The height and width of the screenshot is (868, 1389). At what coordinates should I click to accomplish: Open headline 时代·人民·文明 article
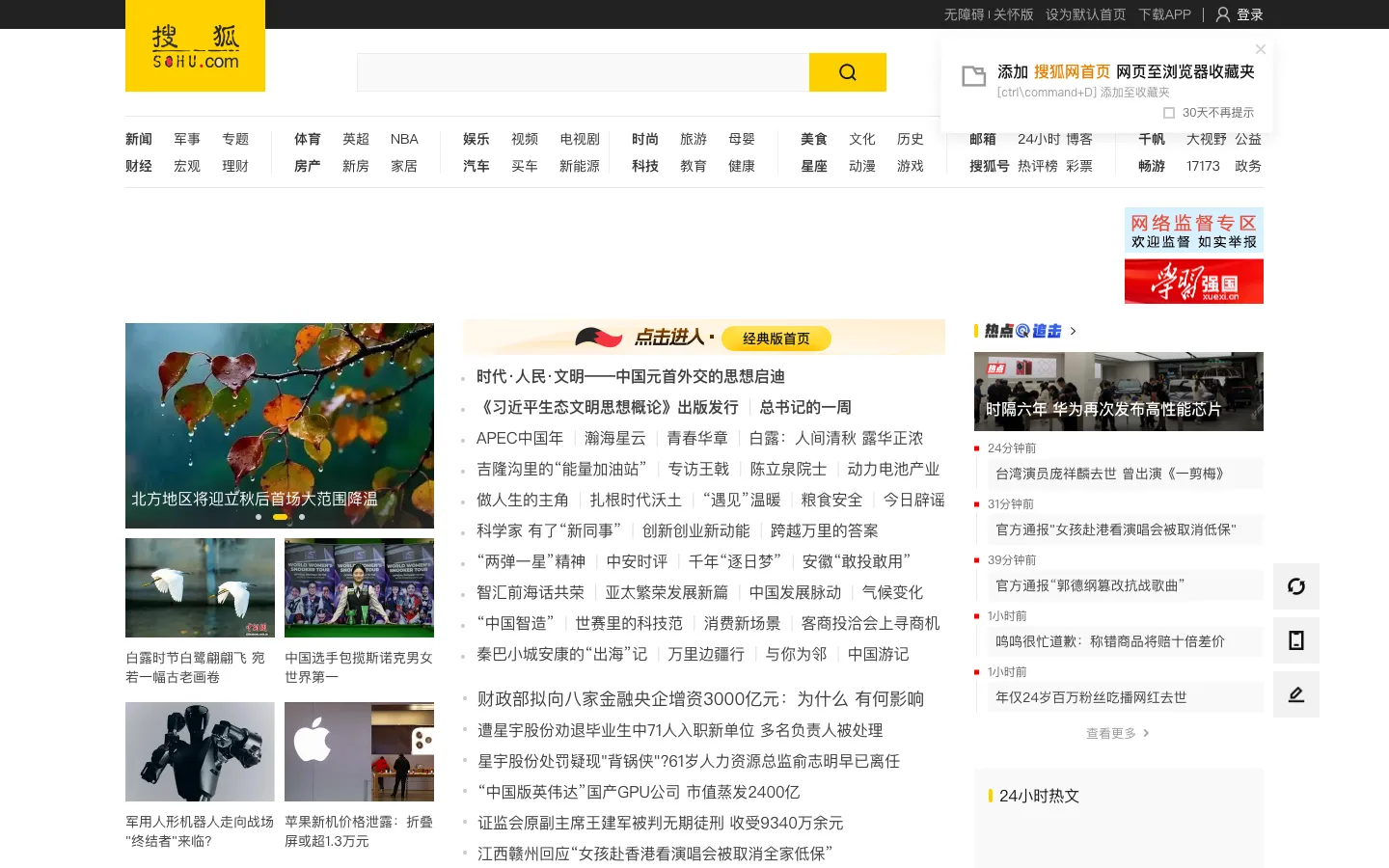coord(631,376)
